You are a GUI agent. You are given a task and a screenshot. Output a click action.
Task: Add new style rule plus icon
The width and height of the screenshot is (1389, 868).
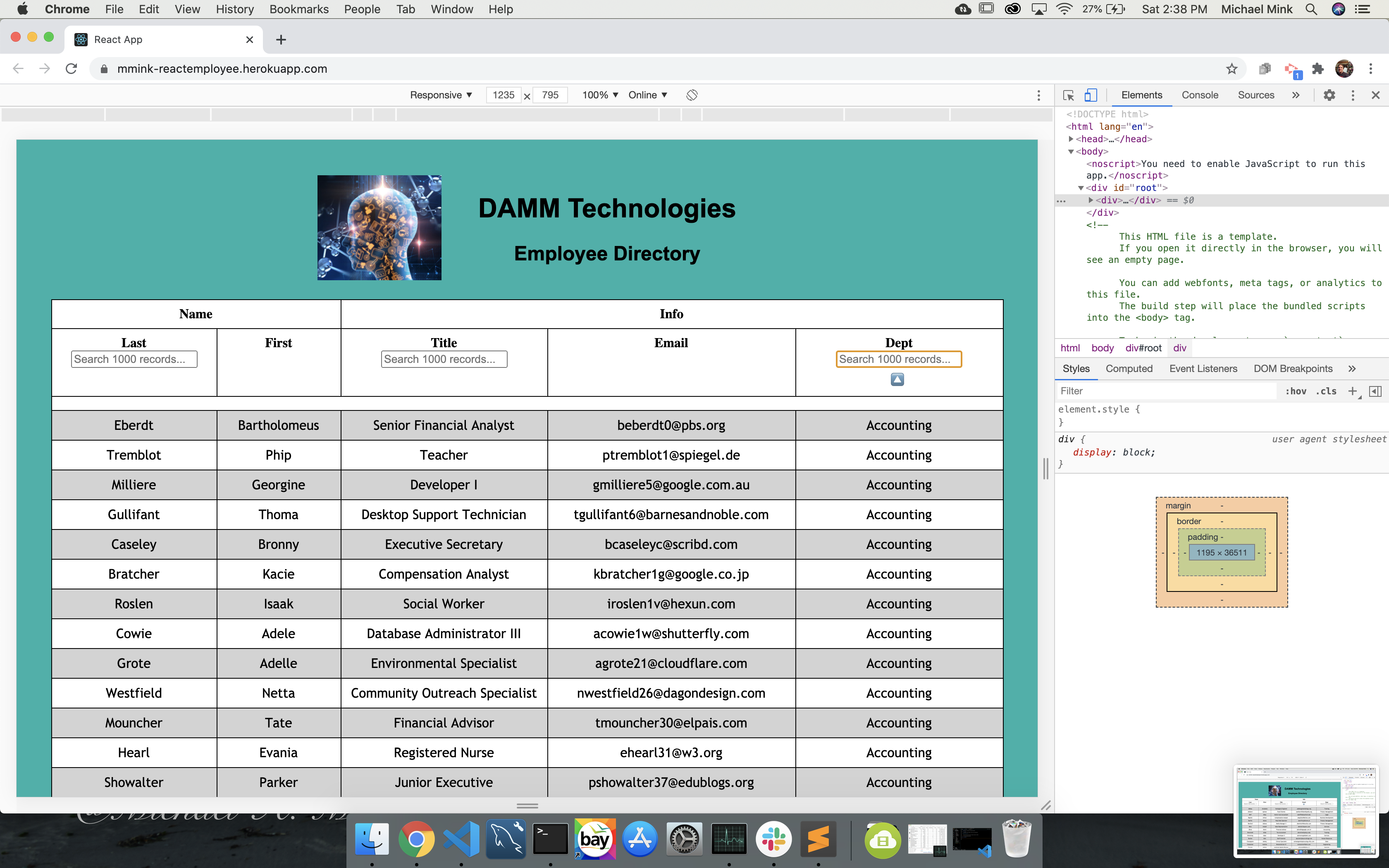click(1353, 391)
